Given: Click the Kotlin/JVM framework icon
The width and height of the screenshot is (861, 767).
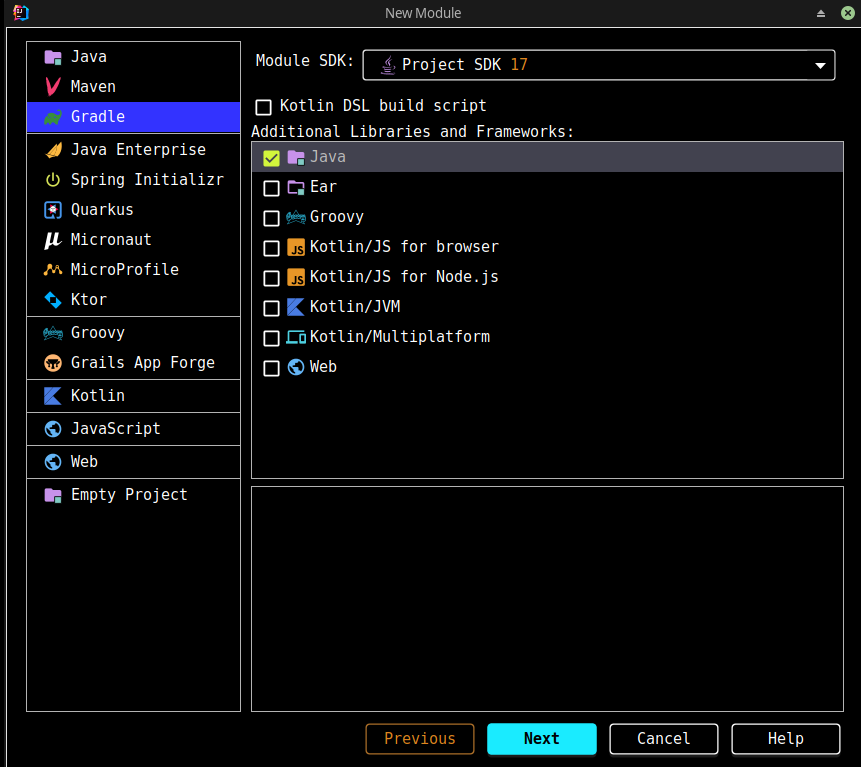Looking at the screenshot, I should pos(296,307).
